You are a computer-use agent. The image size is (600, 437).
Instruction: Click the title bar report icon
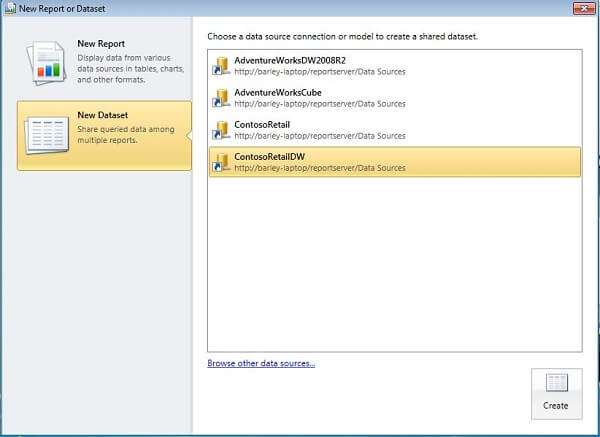click(10, 8)
